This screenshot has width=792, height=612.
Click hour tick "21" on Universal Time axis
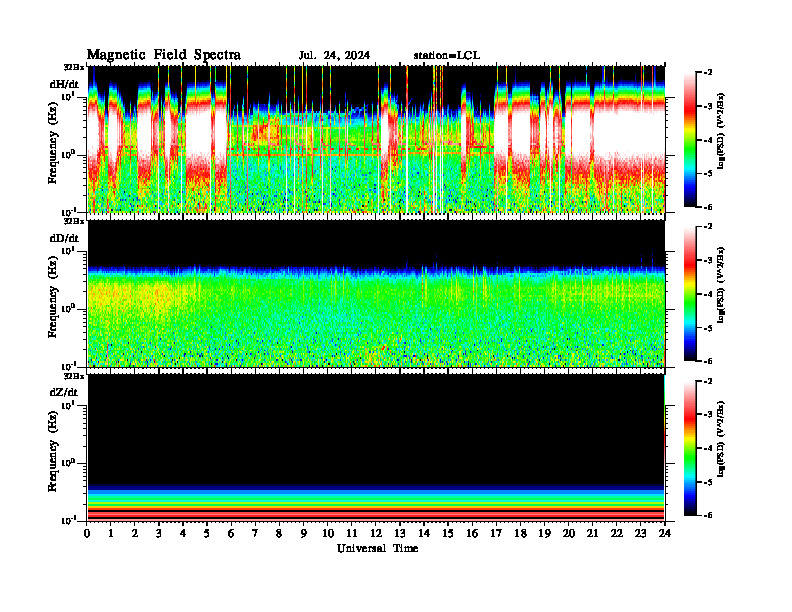point(592,533)
